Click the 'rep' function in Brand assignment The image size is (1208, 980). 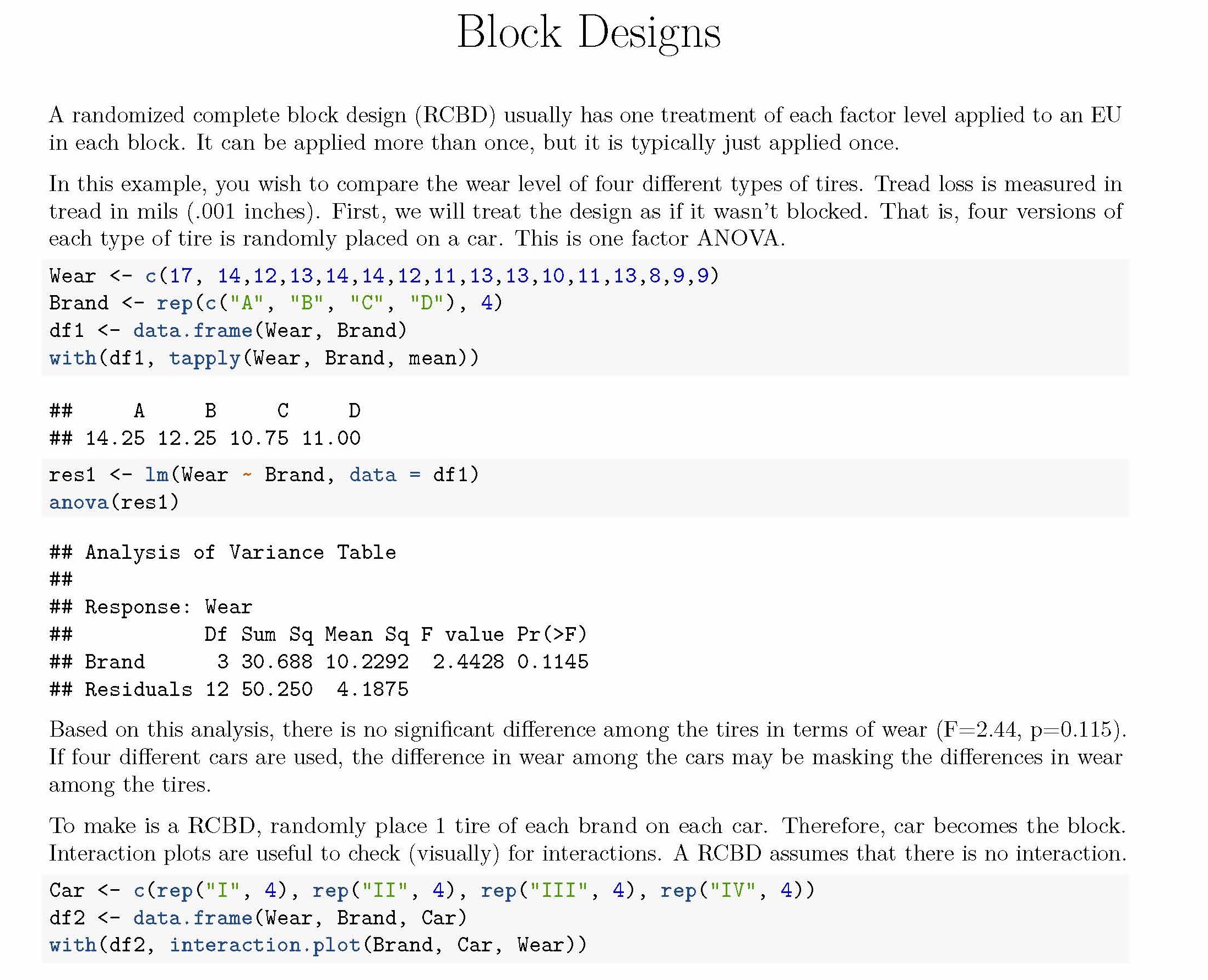click(175, 303)
